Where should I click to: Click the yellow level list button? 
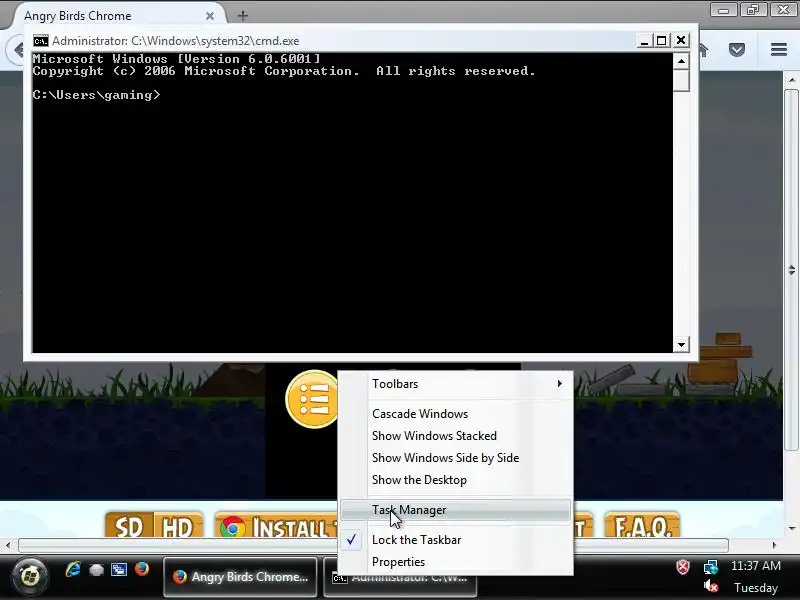click(312, 399)
